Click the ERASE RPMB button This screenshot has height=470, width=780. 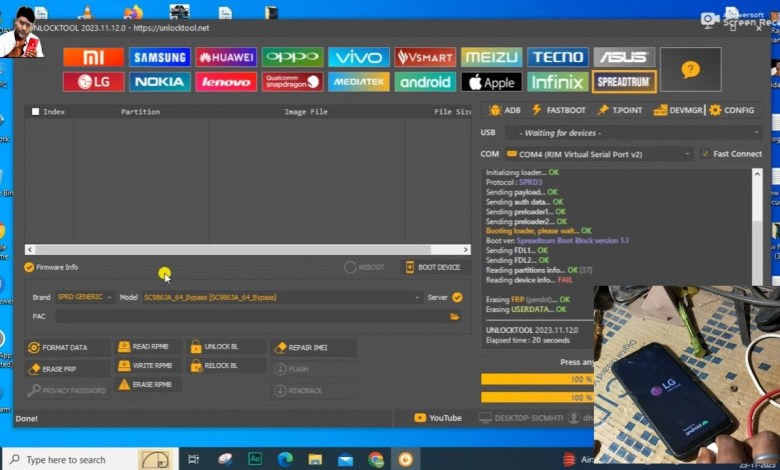click(148, 384)
